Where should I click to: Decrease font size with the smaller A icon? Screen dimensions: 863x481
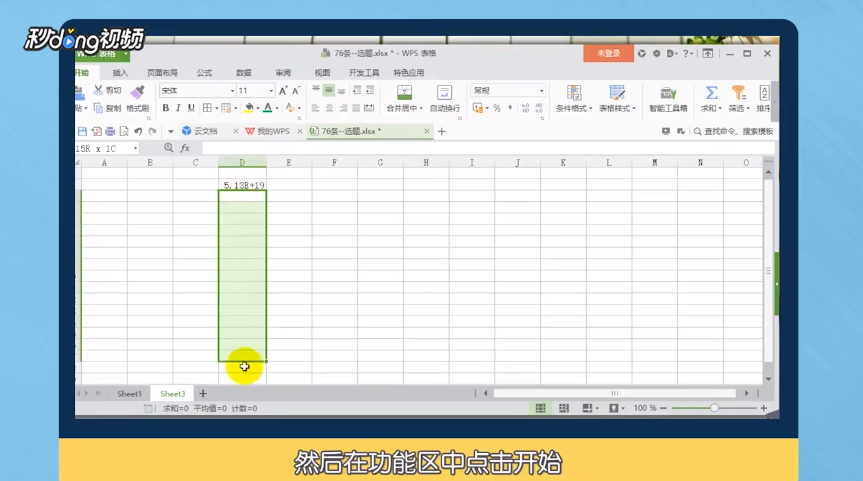(x=296, y=91)
